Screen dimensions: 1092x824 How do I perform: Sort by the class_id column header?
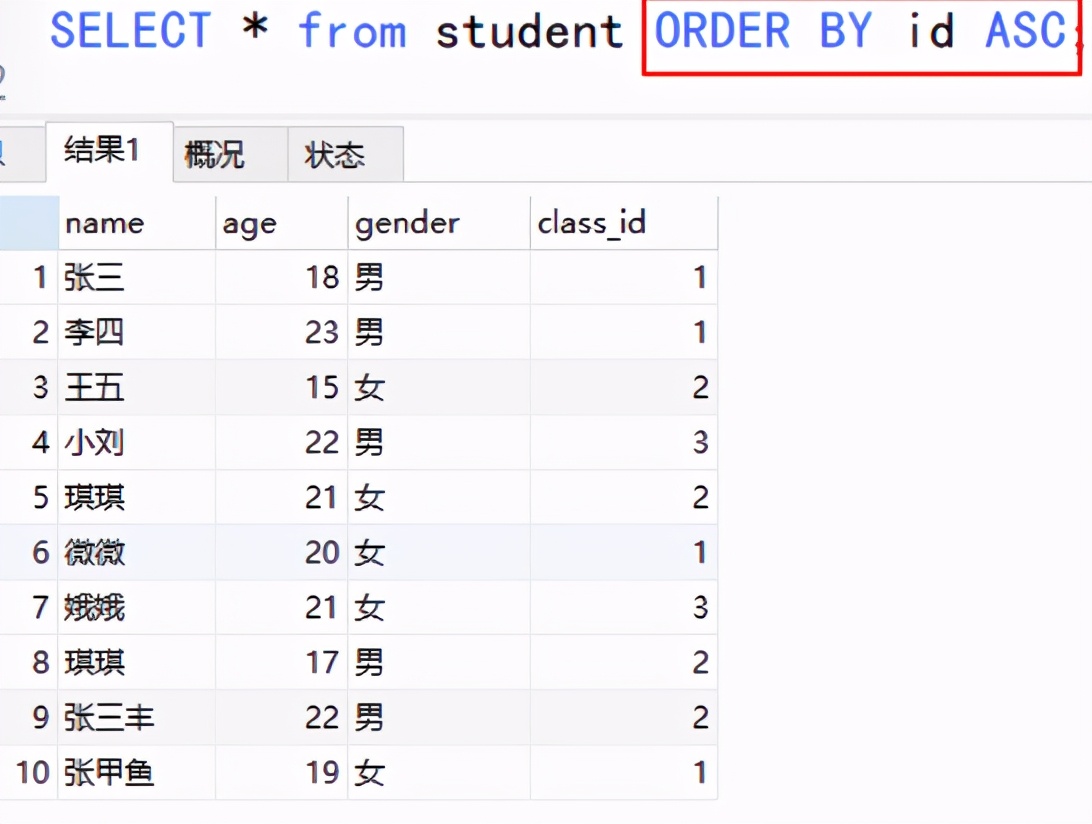624,223
